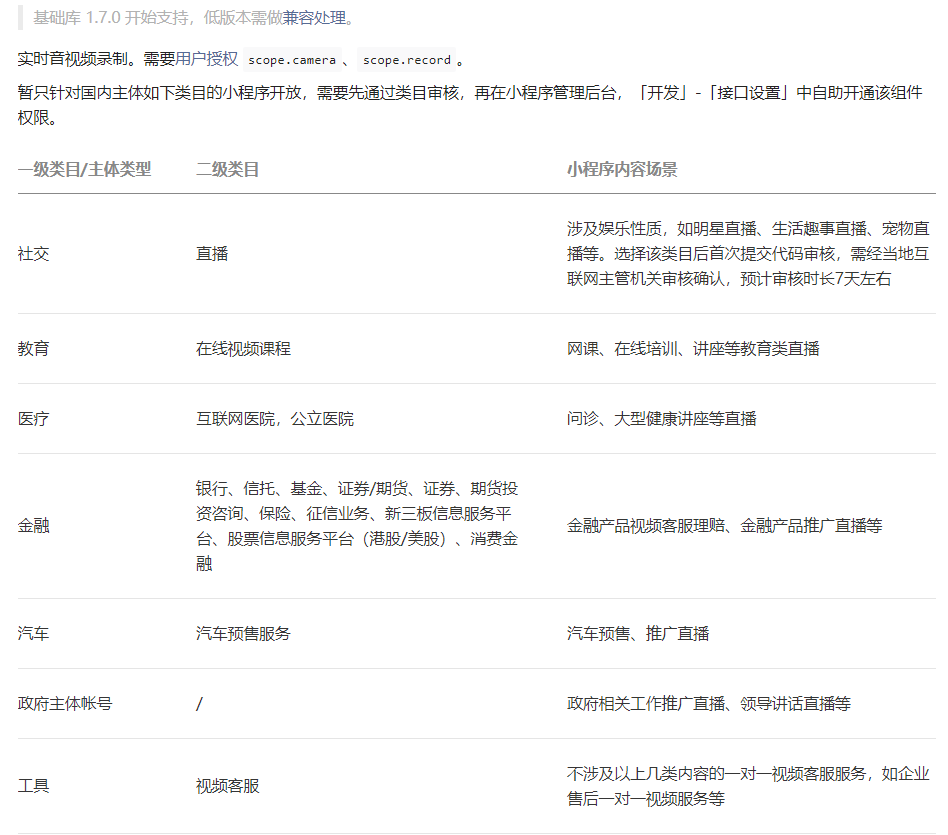The width and height of the screenshot is (948, 835).
Task: Click the 二级类目 column header
Action: coord(227,169)
